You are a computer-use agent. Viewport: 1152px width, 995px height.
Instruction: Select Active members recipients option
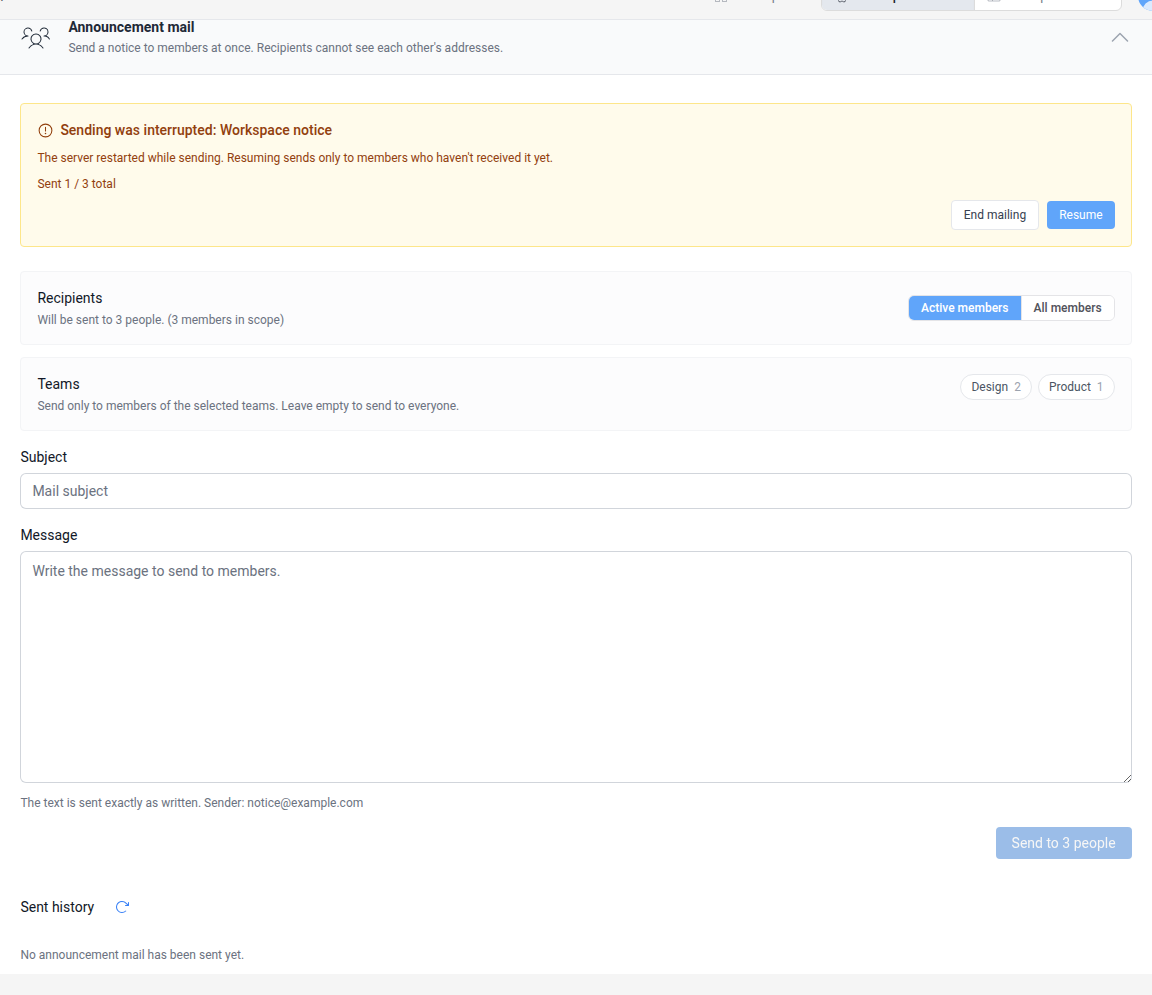[x=965, y=308]
